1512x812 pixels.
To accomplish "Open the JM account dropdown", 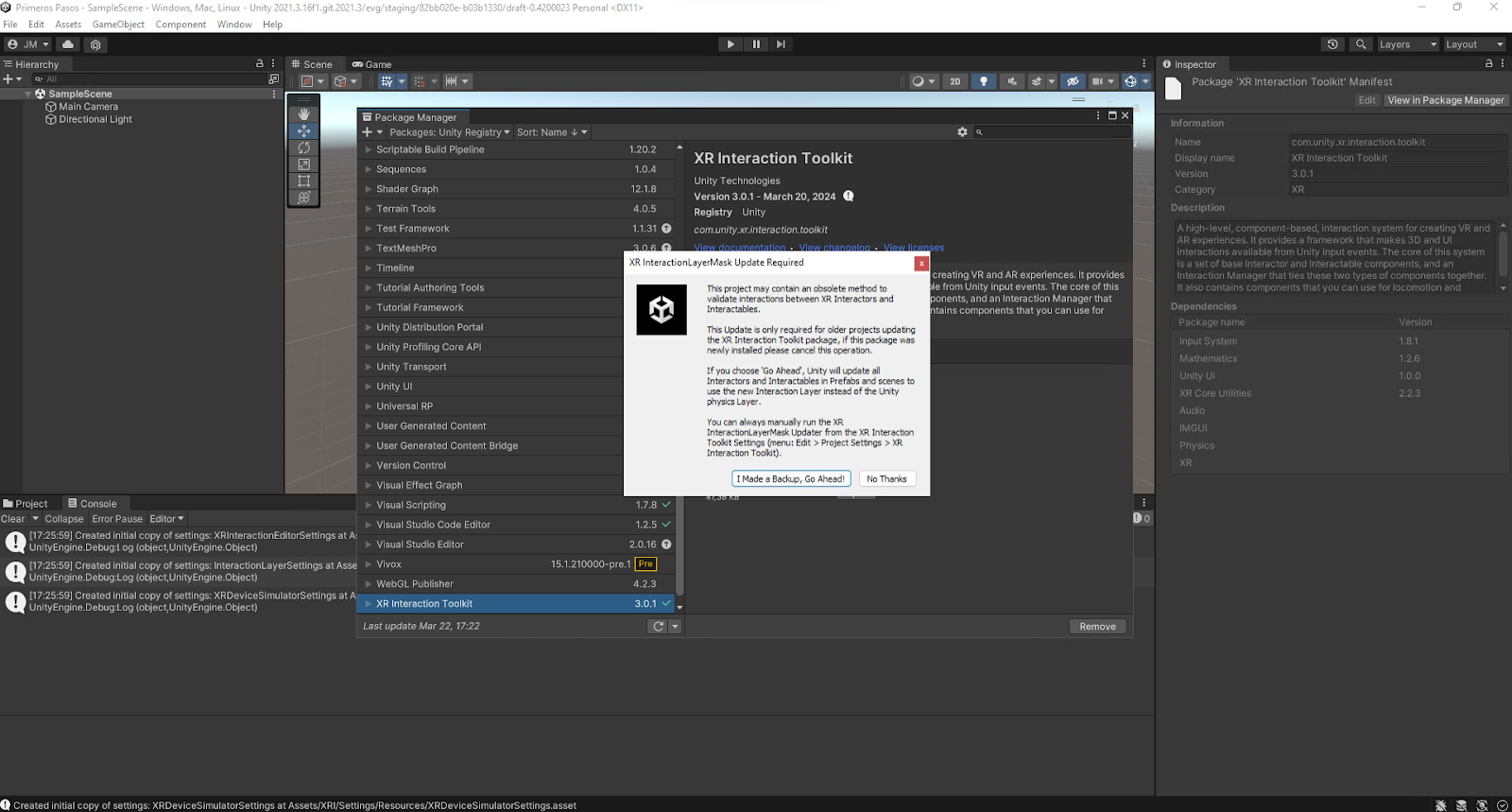I will (28, 44).
